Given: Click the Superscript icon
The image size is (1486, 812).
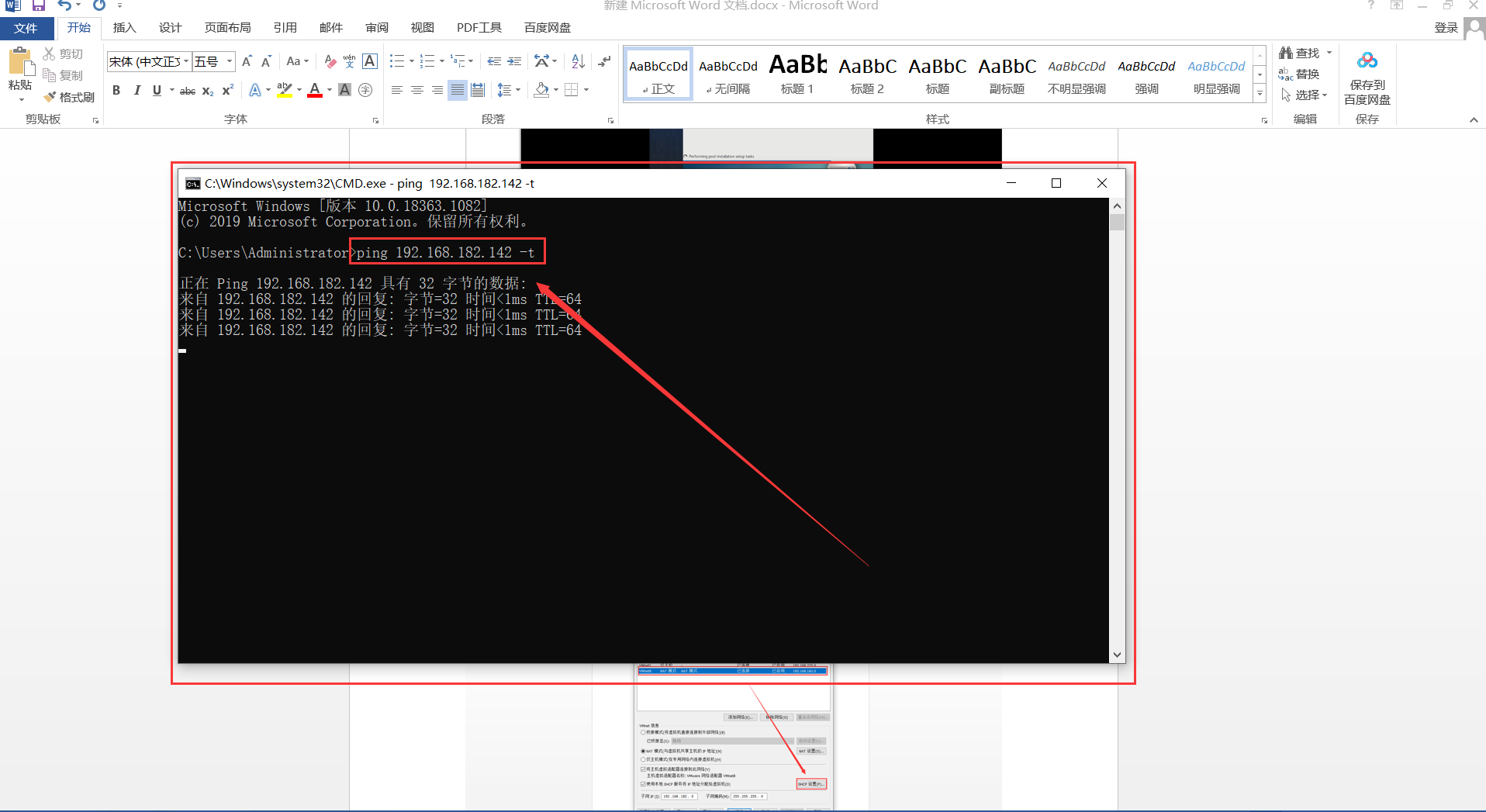Looking at the screenshot, I should click(227, 91).
